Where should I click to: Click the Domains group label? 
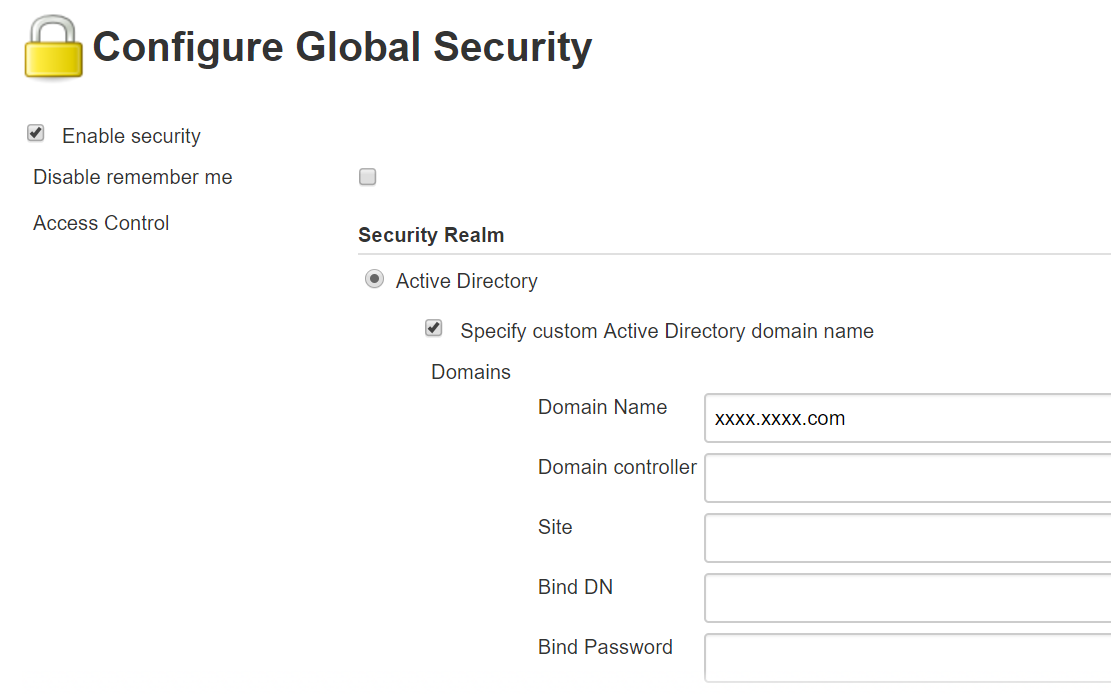click(470, 372)
